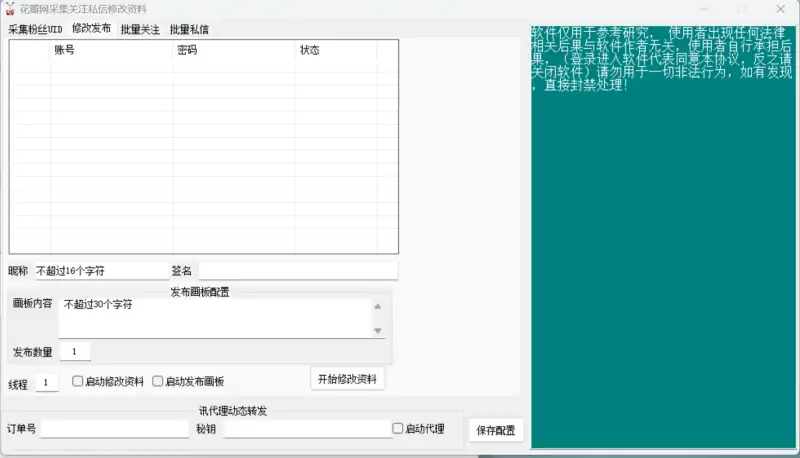Click the disclaimer text in the teal log panel

tap(662, 59)
